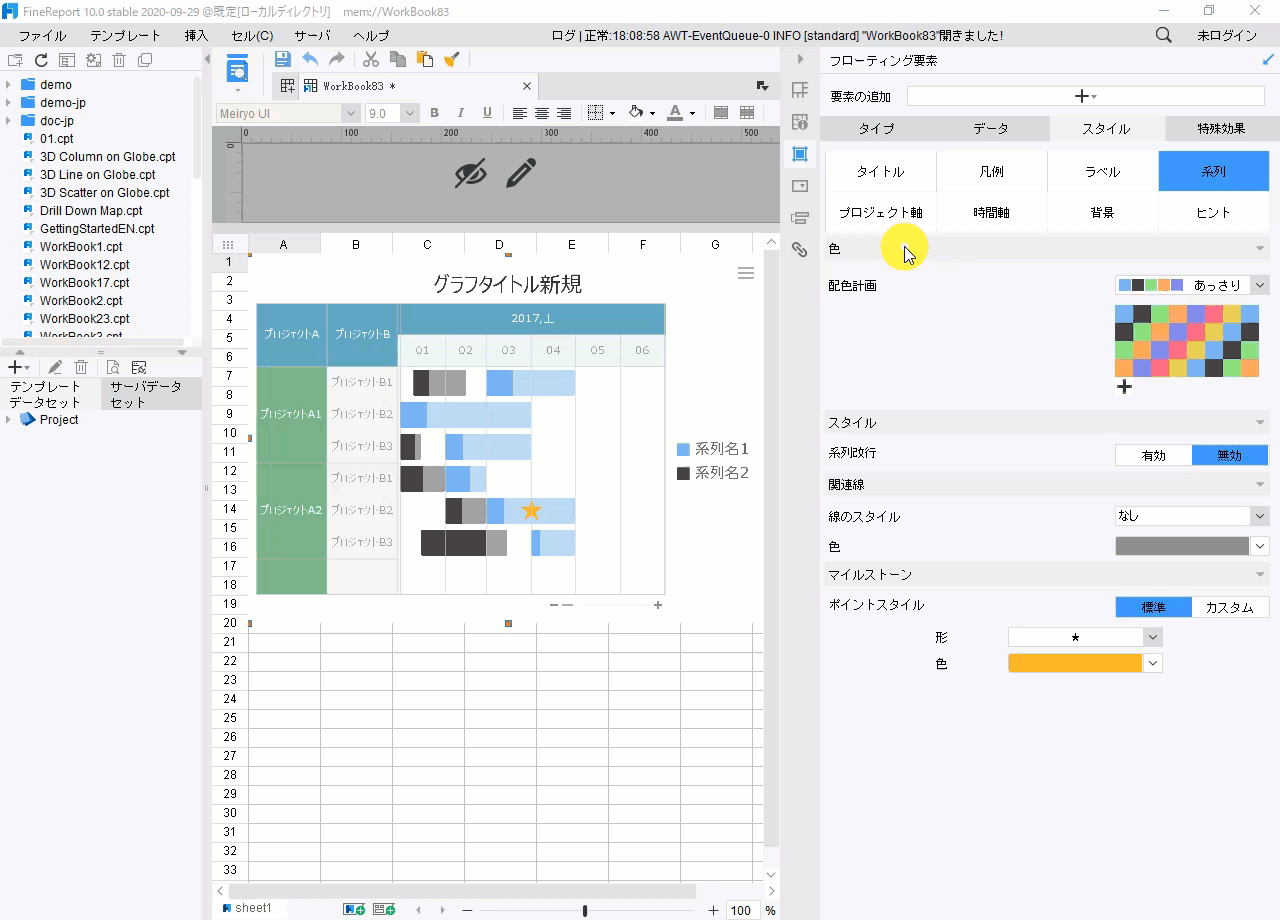Click the chart hamburger menu icon
Viewport: 1280px width, 920px height.
(746, 273)
